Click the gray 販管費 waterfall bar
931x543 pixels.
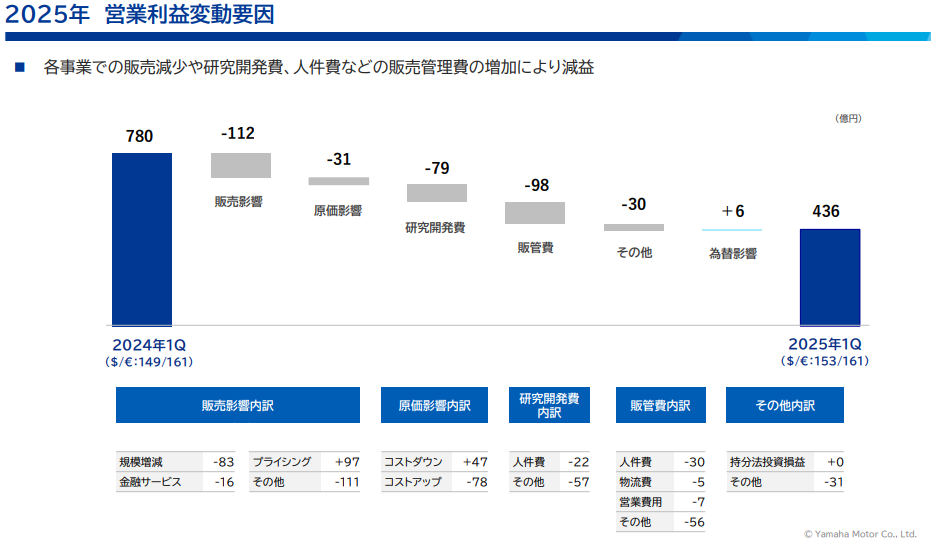click(x=535, y=213)
